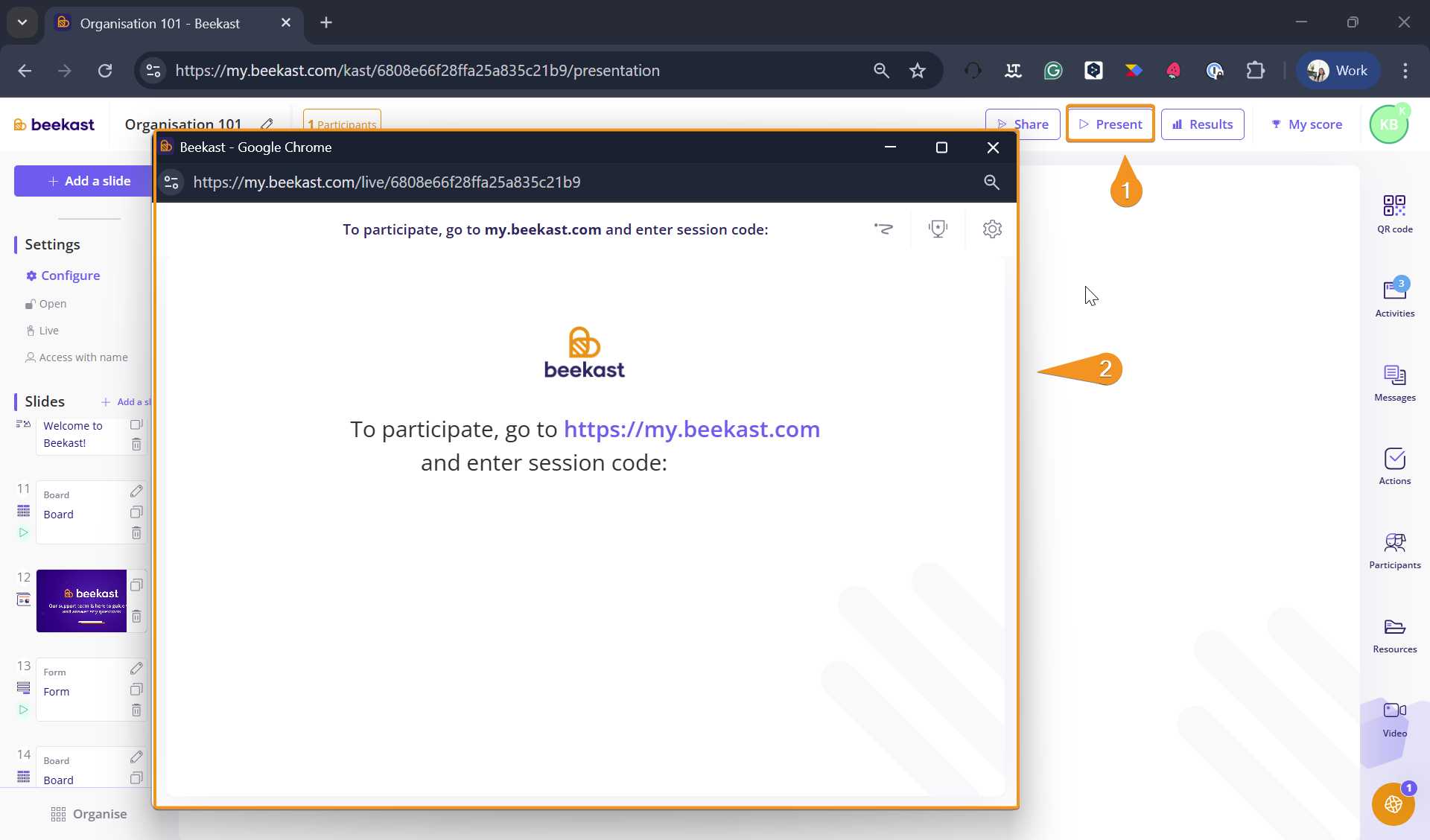Duplicate the Welcome to Beekast slide
1430x840 pixels.
pyautogui.click(x=136, y=424)
